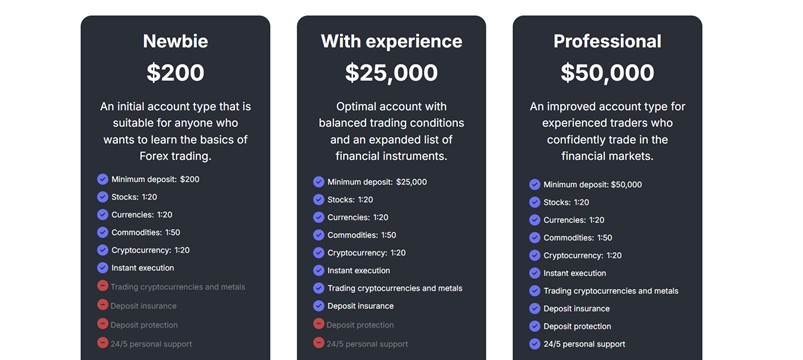Click Newbie Commodities: 1:50 feature line

click(x=145, y=232)
